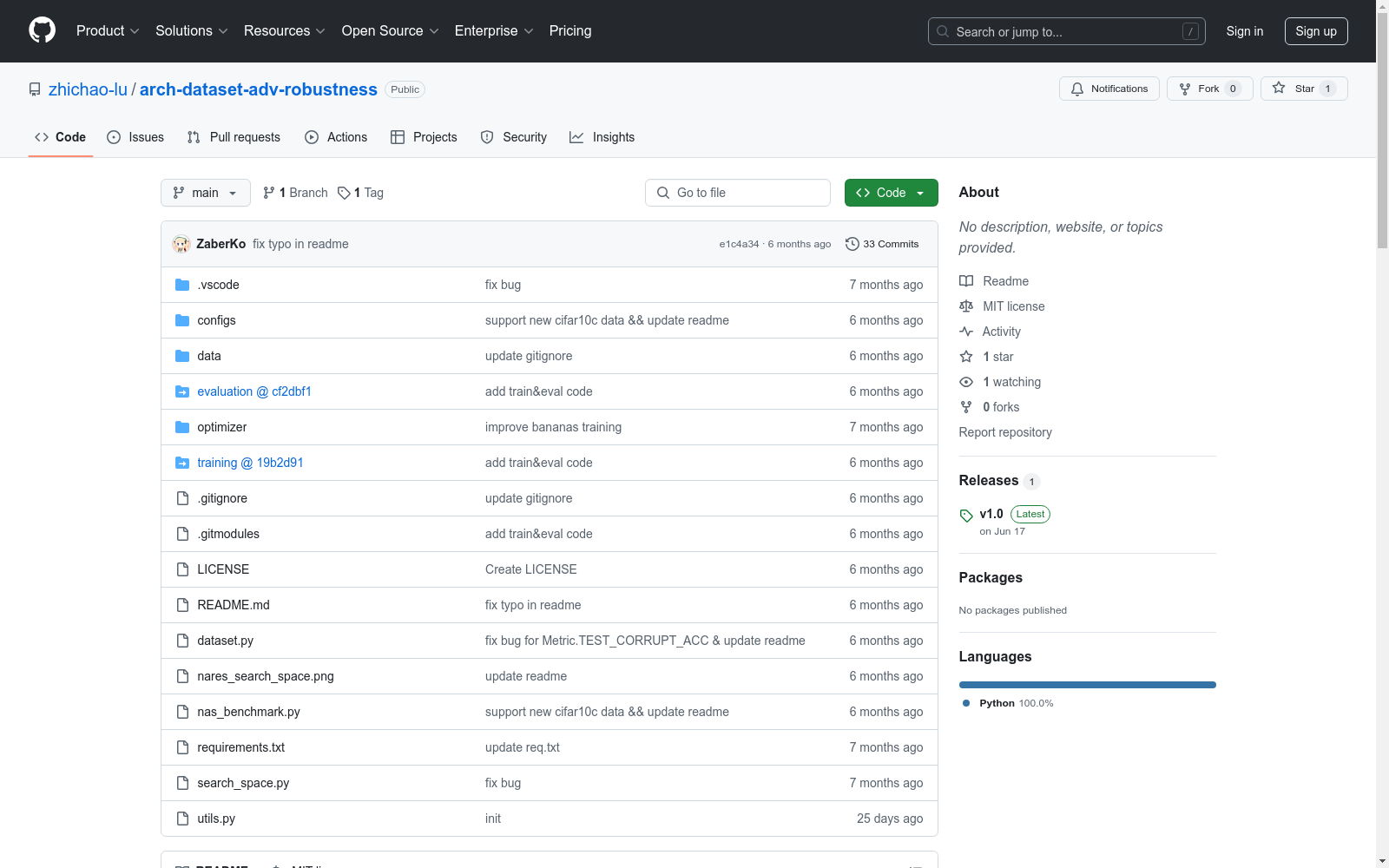Image resolution: width=1389 pixels, height=868 pixels.
Task: Open the nas_benchmark.py file
Action: [248, 712]
